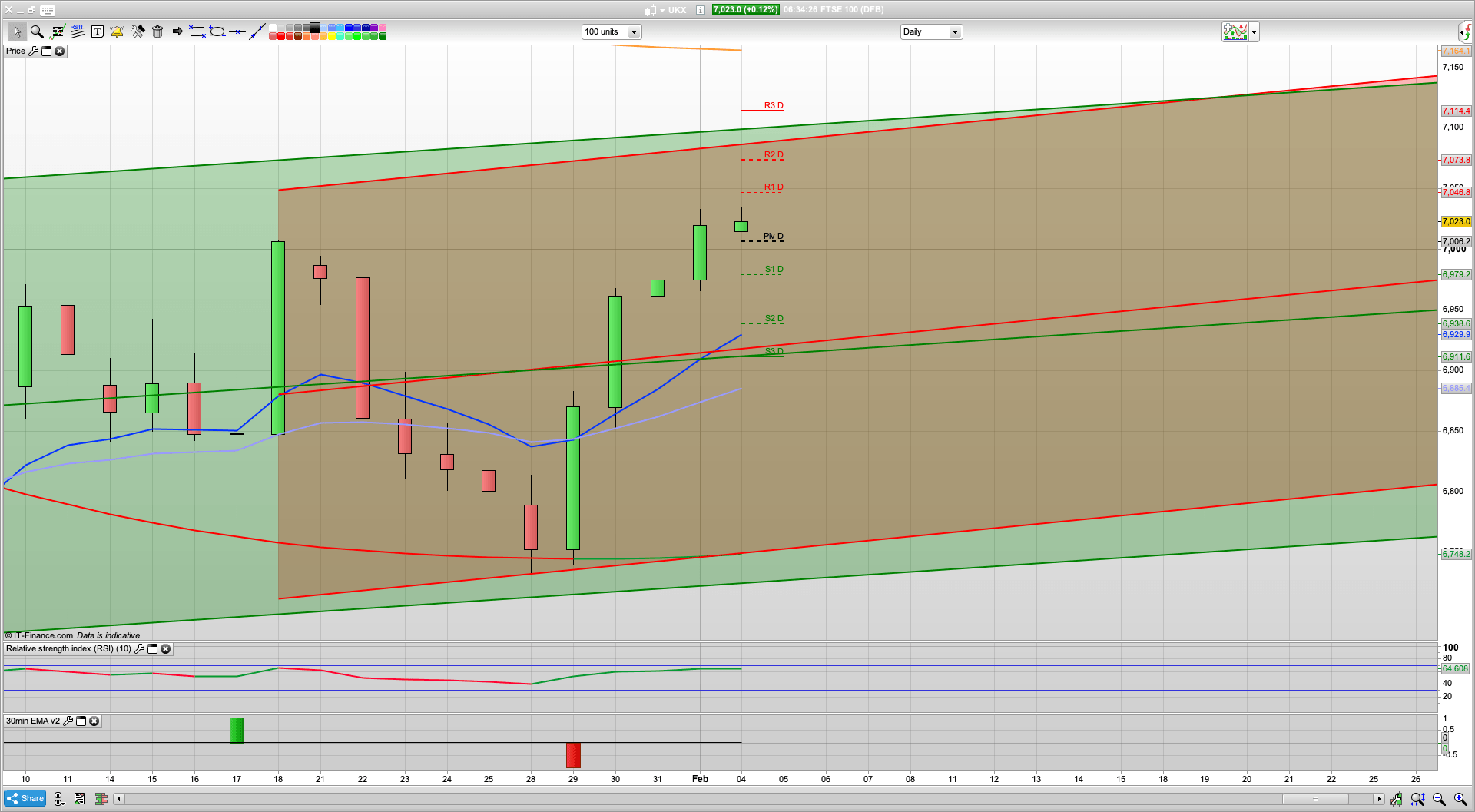Activate the magnifier zoom tool
The height and width of the screenshot is (812, 1475).
coord(36,31)
